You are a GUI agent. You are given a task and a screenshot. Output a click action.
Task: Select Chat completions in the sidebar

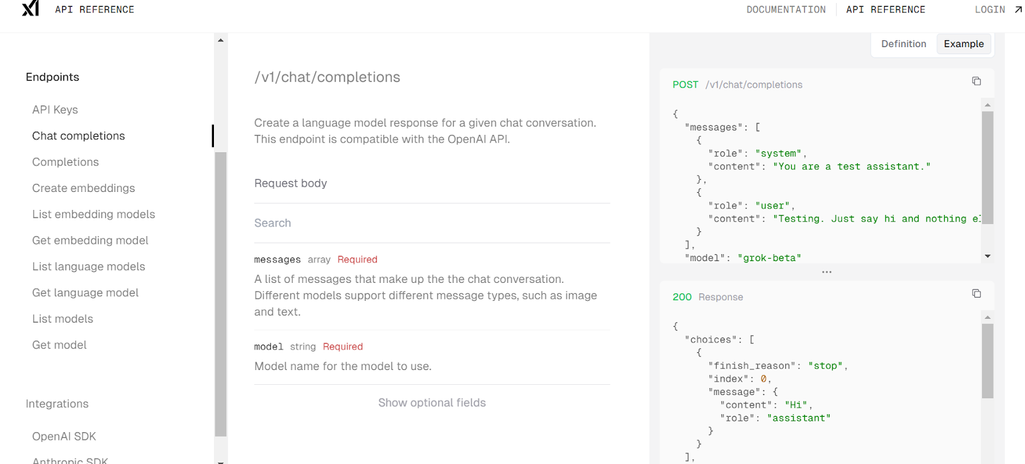(78, 136)
